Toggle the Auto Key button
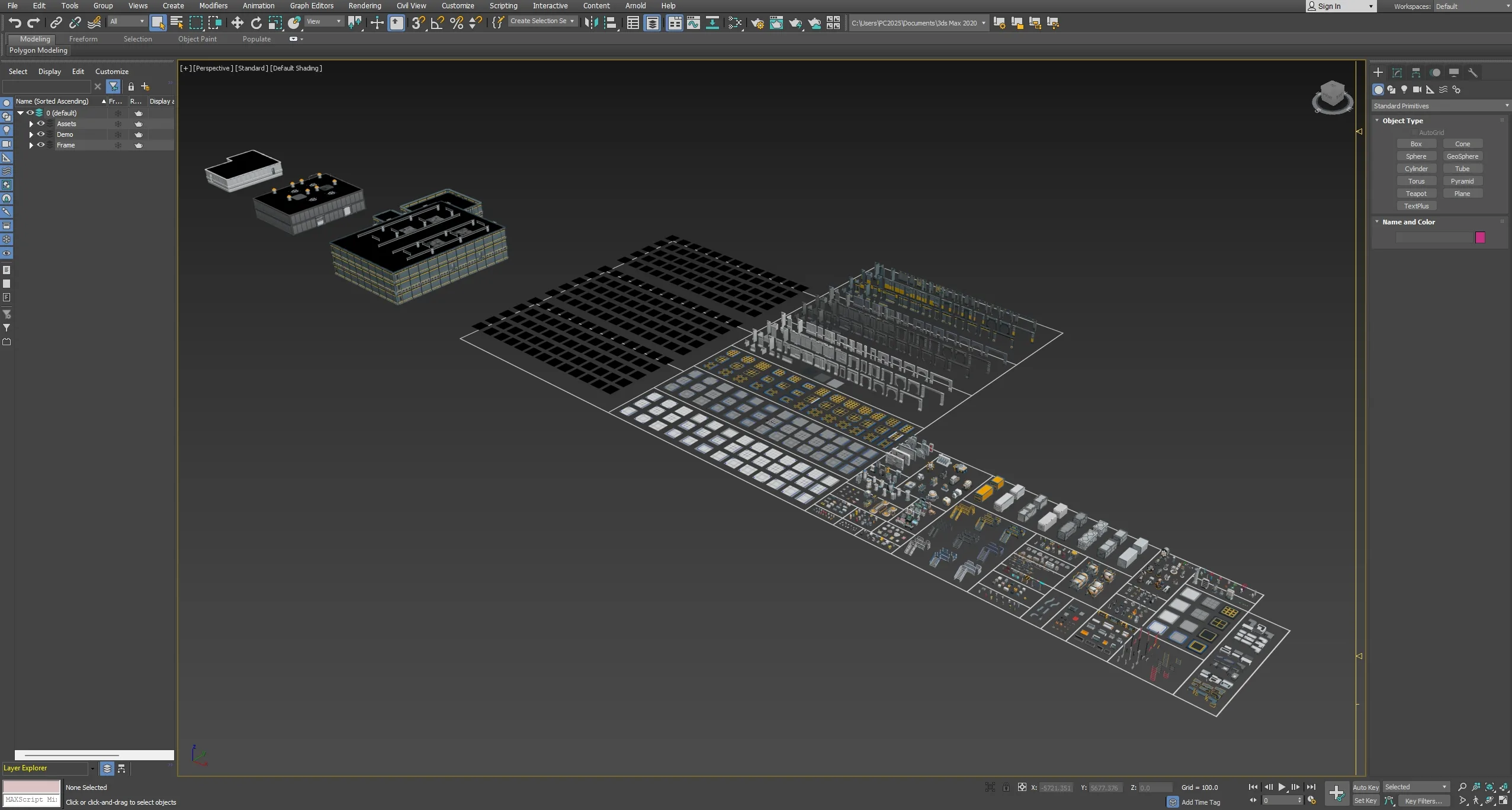Screen dimensions: 1512x810 pyautogui.click(x=1365, y=787)
